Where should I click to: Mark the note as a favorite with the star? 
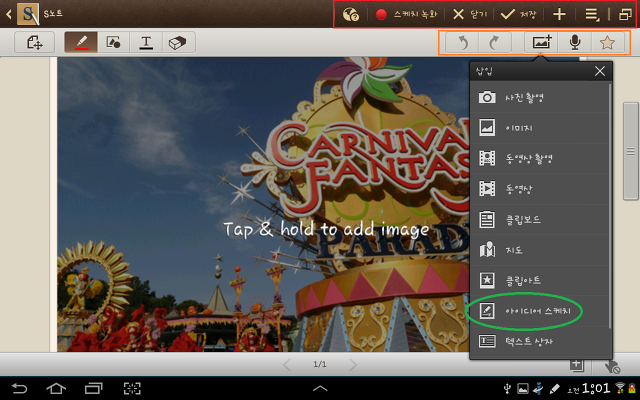607,42
